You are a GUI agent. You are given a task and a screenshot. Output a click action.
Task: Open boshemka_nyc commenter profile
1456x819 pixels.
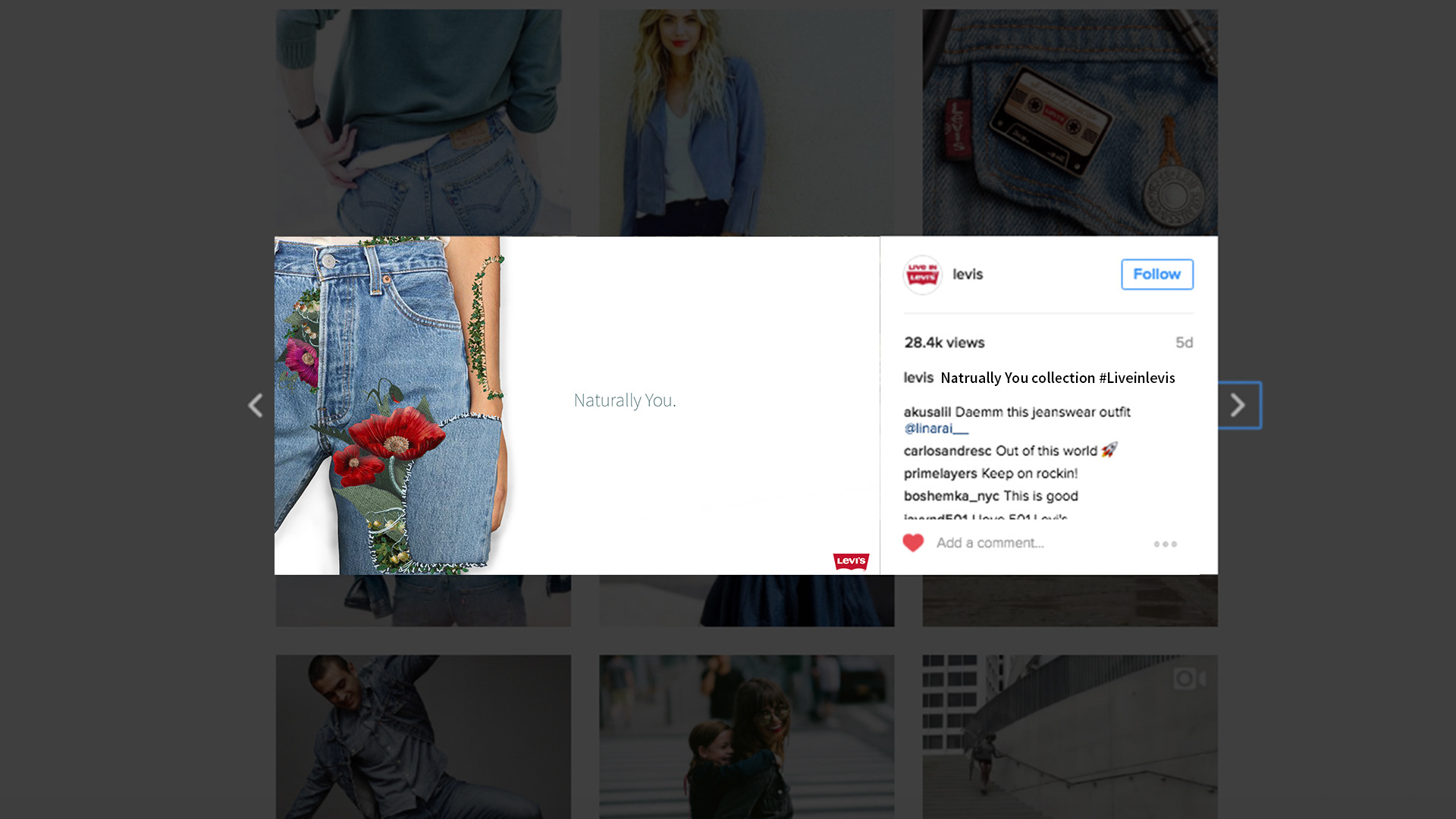coord(951,496)
